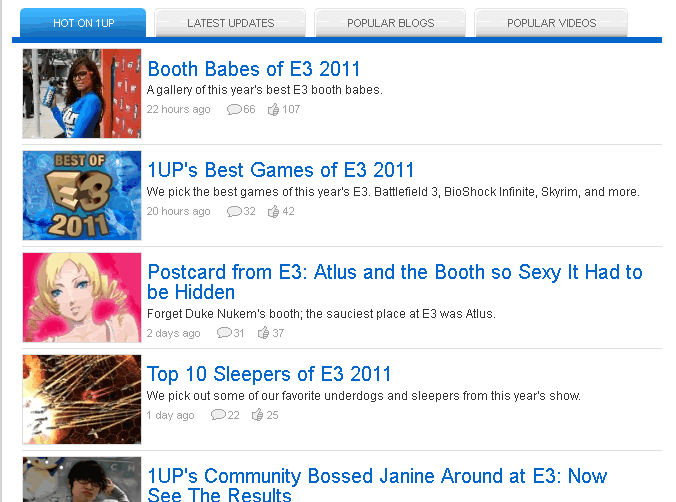Open the Latest Updates tab
This screenshot has height=502, width=676.
230,23
